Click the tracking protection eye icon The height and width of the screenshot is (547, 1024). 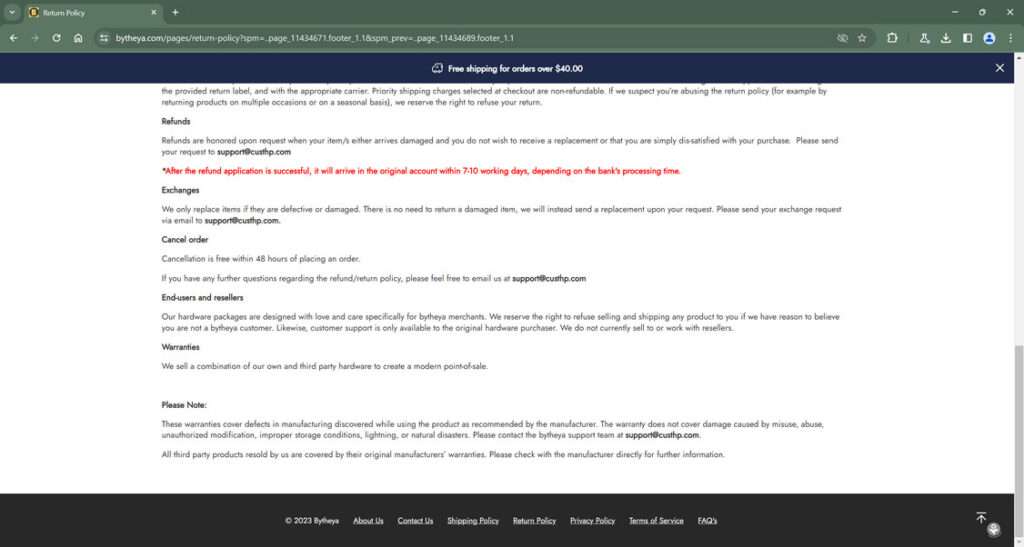point(842,38)
